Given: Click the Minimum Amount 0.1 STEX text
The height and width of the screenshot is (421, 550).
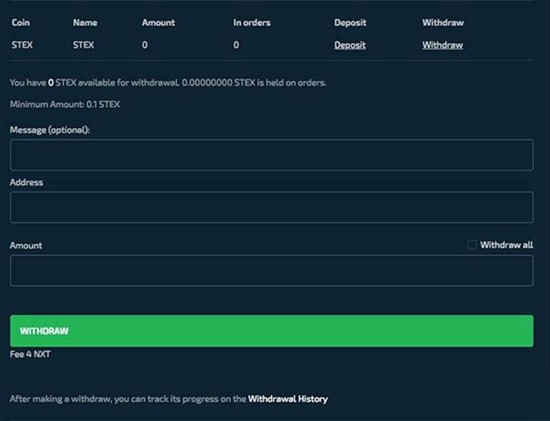Looking at the screenshot, I should click(x=65, y=104).
